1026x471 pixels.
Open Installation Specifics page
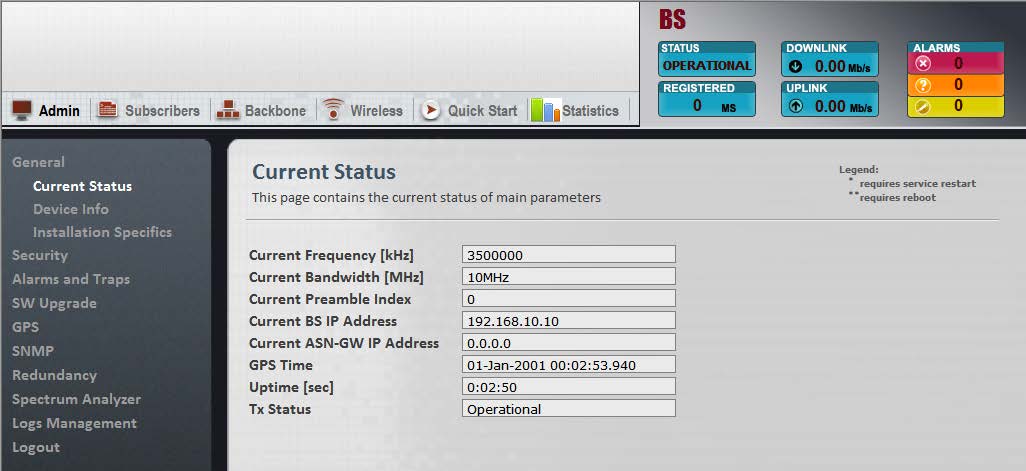coord(102,232)
